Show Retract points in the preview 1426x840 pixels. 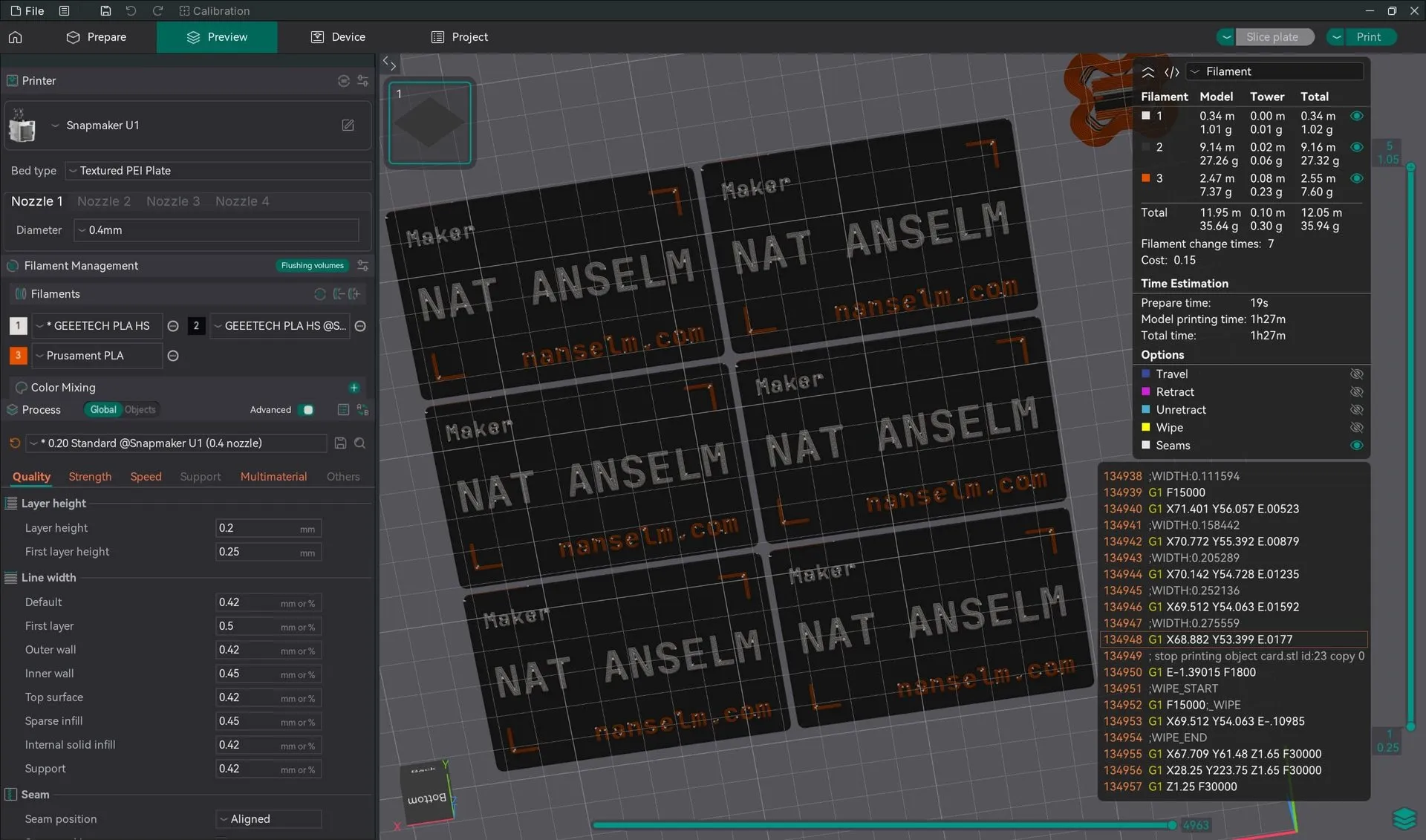point(1357,392)
